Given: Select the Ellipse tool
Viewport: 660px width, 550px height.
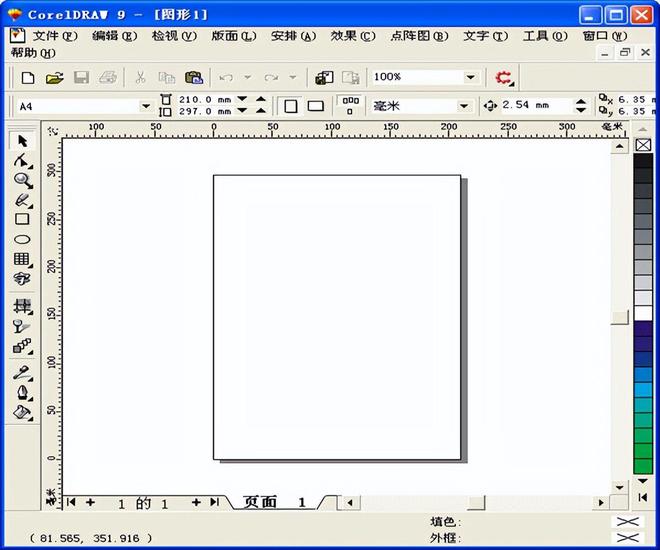Looking at the screenshot, I should pyautogui.click(x=22, y=240).
